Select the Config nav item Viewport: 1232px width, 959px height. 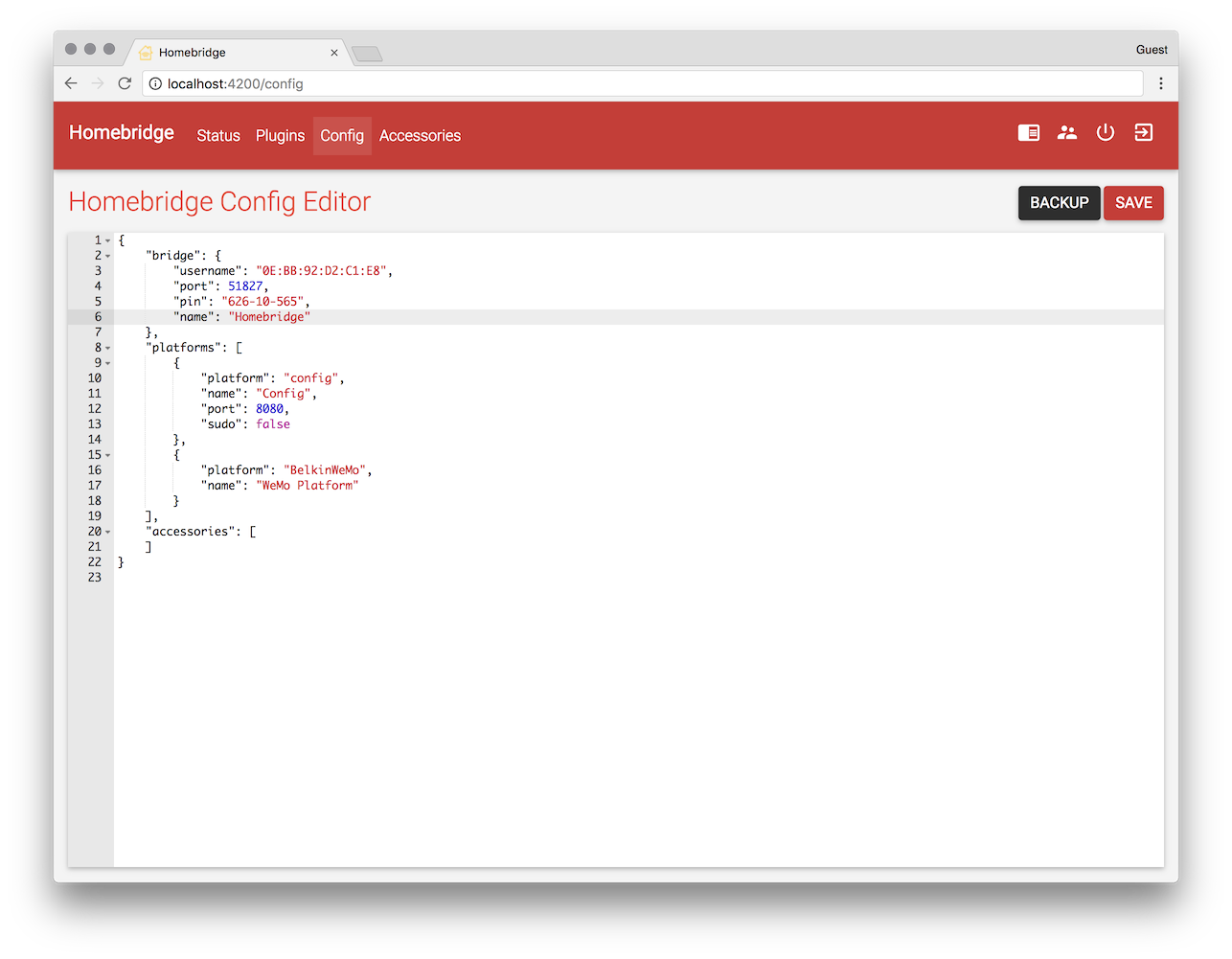[342, 136]
